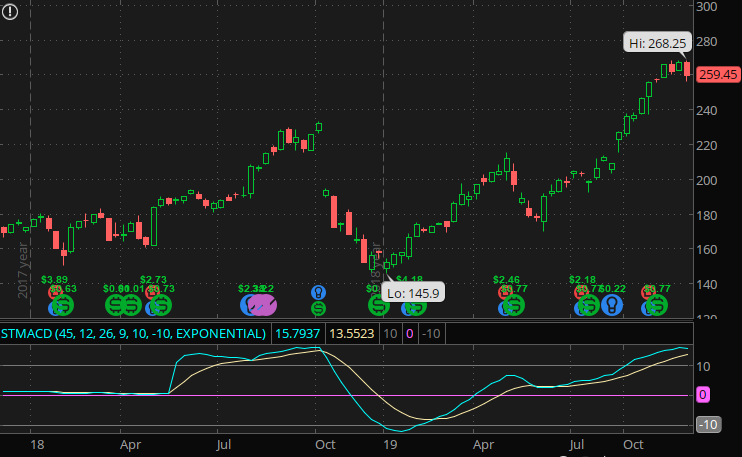Viewport: 742px width, 457px height.
Task: Click the earnings icon under the $2.18 label
Action: (581, 293)
